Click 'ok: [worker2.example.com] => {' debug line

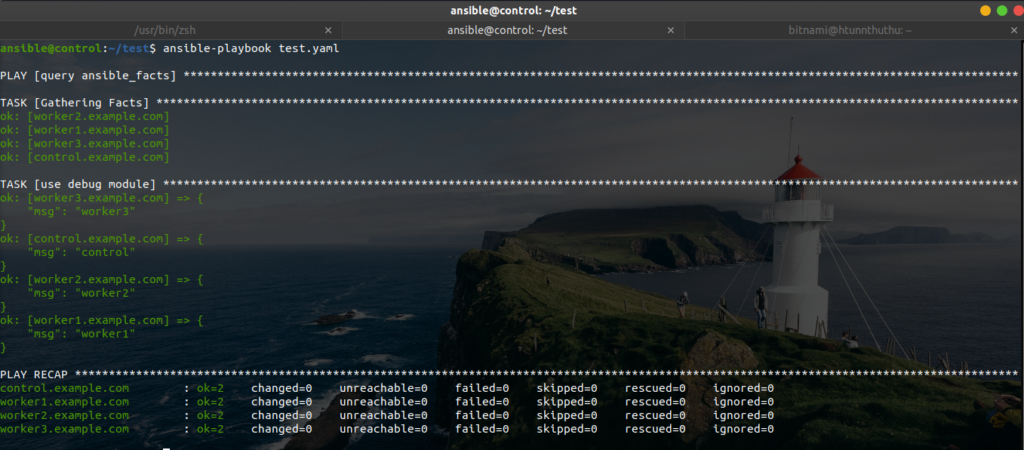(x=102, y=280)
